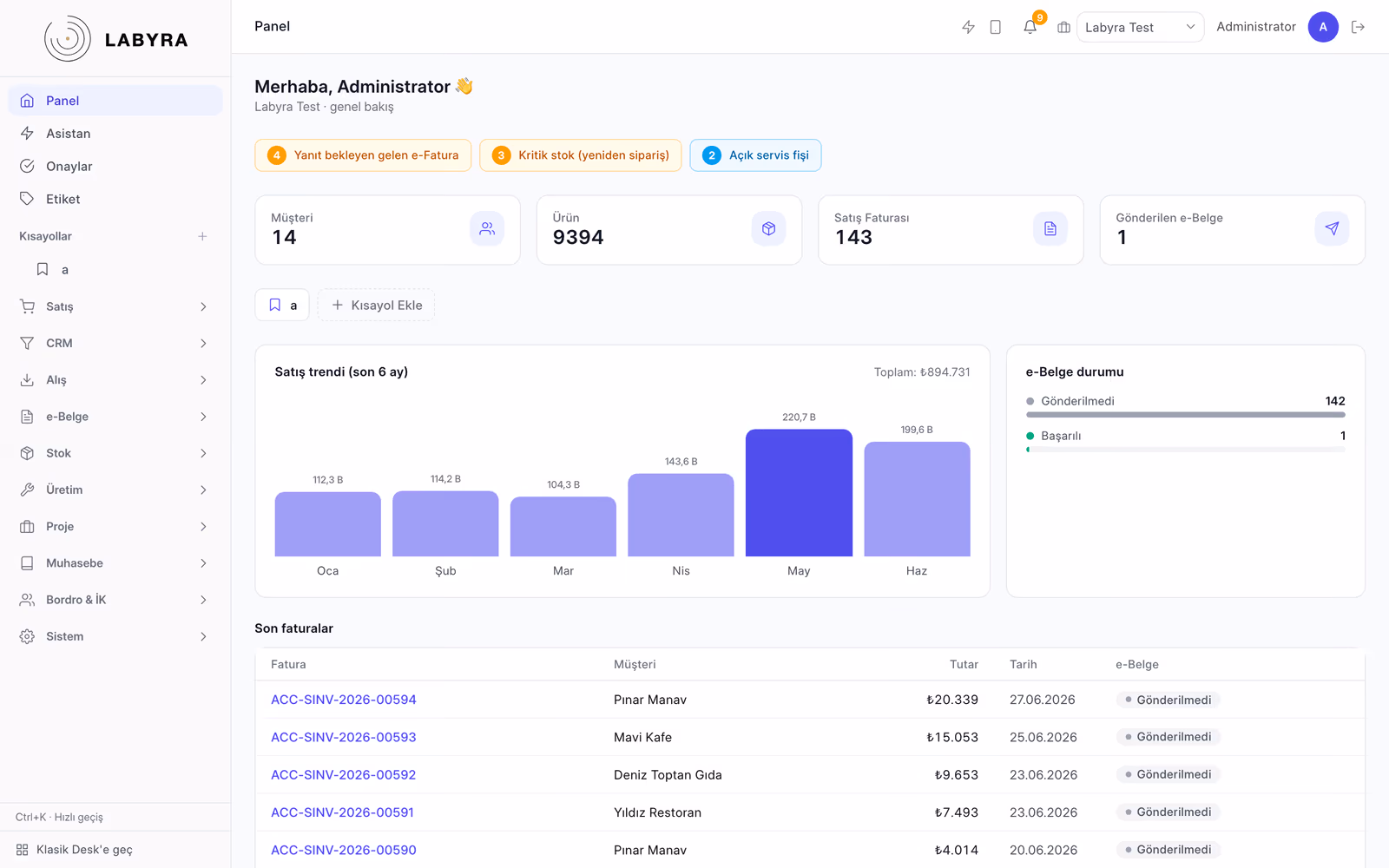1389x868 pixels.
Task: Click the Ürün card box icon
Action: coord(768,229)
